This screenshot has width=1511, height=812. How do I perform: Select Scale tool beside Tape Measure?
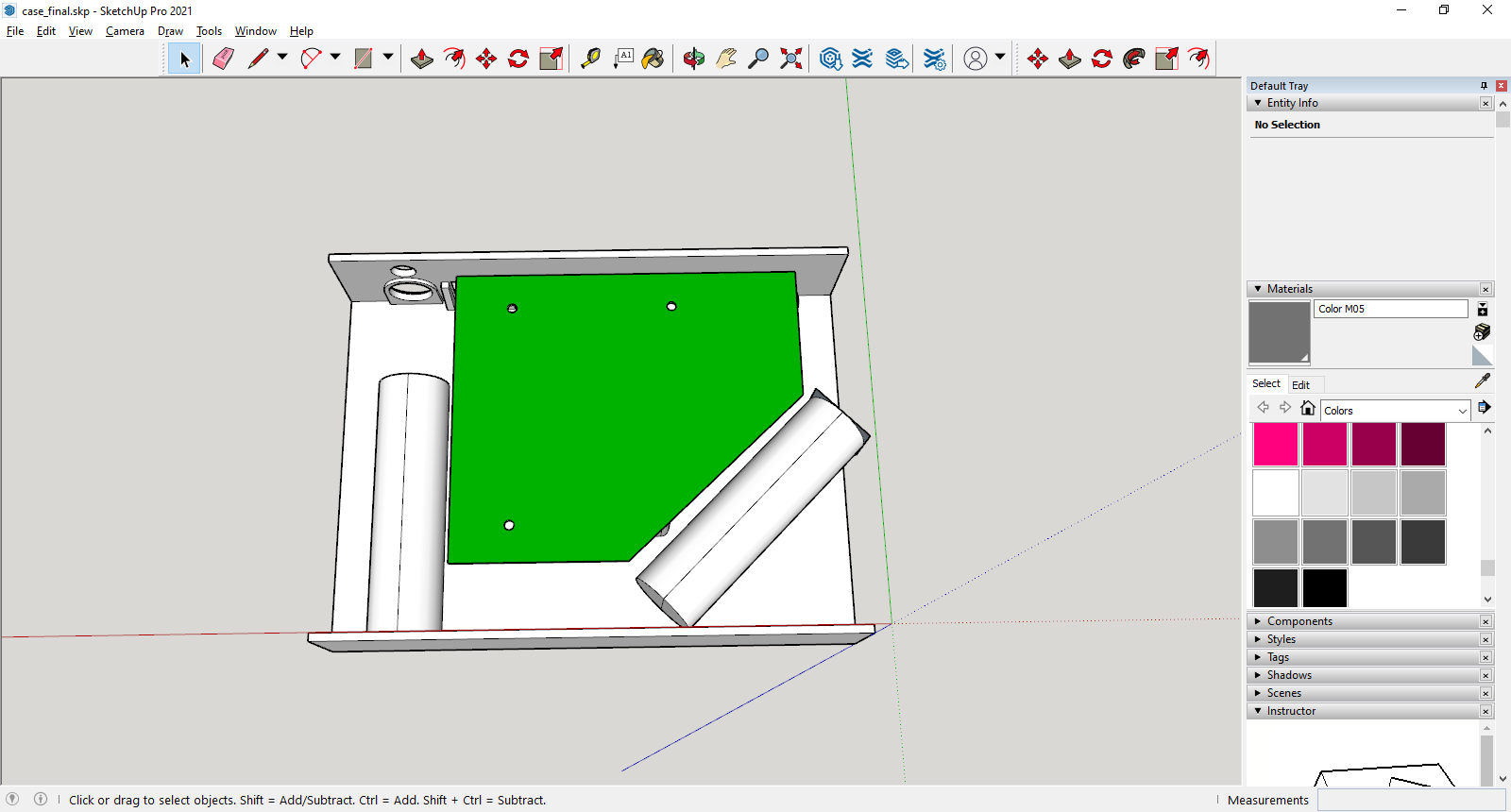[551, 59]
